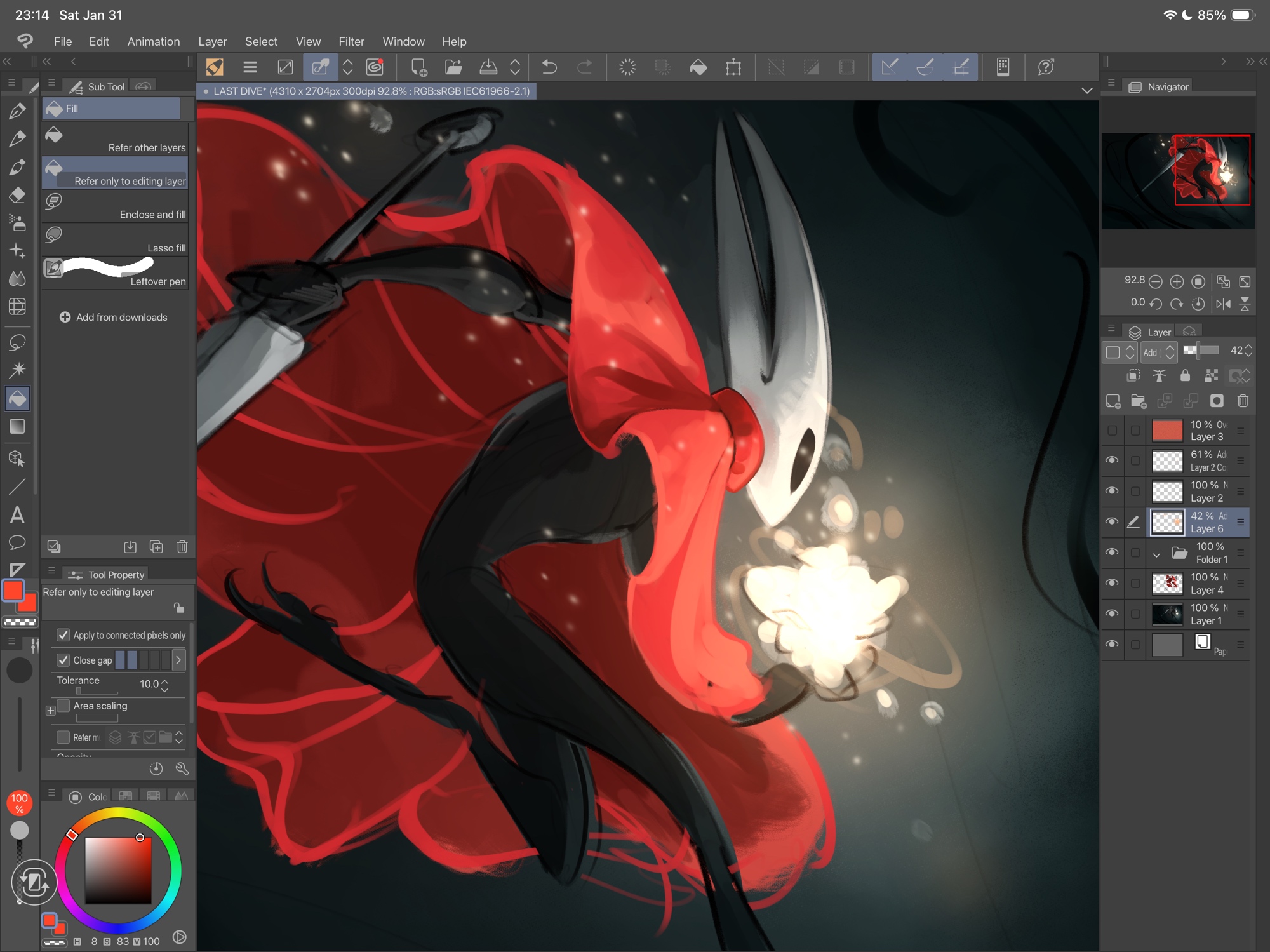Expand Close gap options arrow
This screenshot has width=1270, height=952.
(178, 660)
